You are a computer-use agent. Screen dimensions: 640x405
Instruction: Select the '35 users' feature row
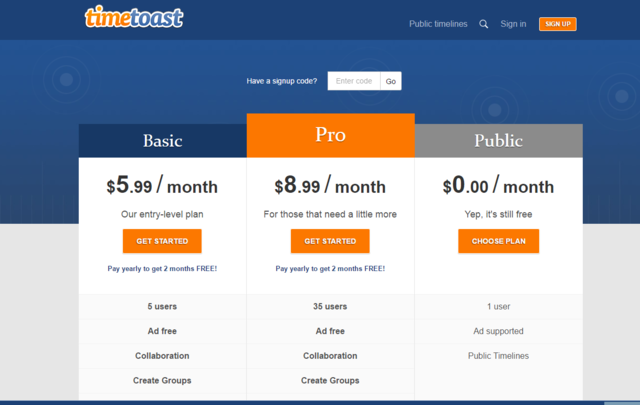[x=330, y=307]
